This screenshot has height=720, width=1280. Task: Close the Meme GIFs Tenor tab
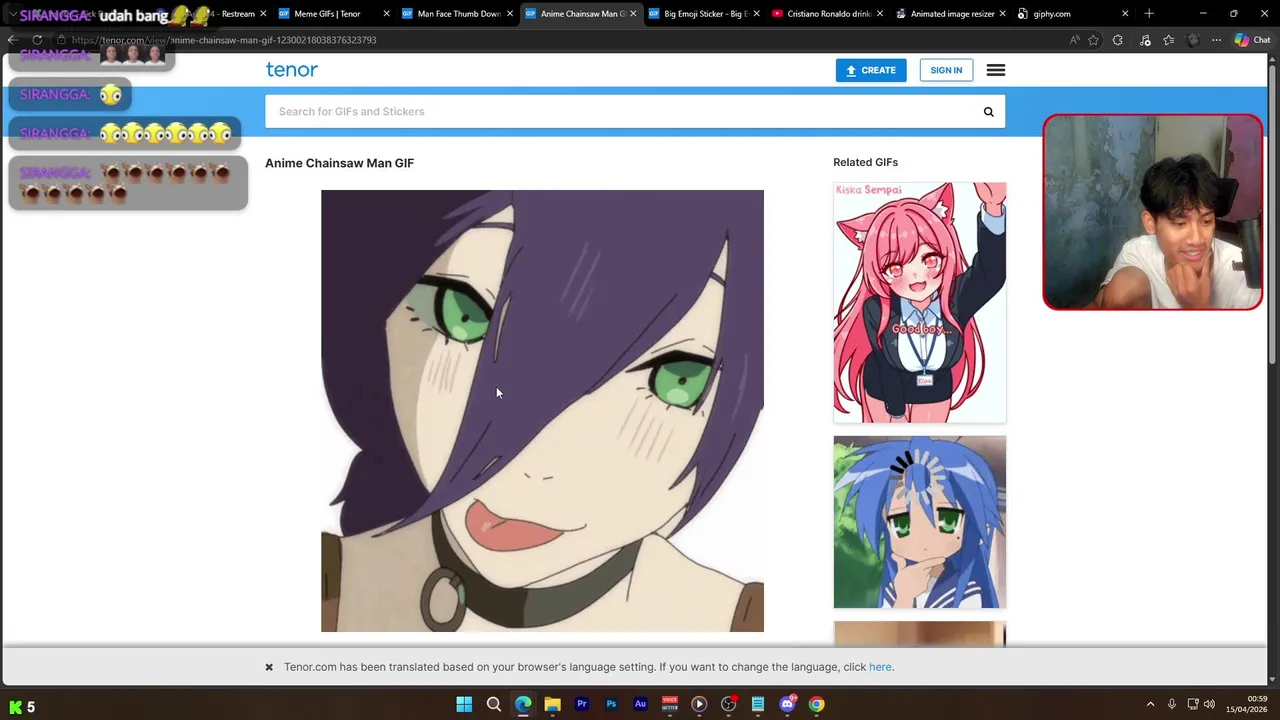(x=386, y=14)
